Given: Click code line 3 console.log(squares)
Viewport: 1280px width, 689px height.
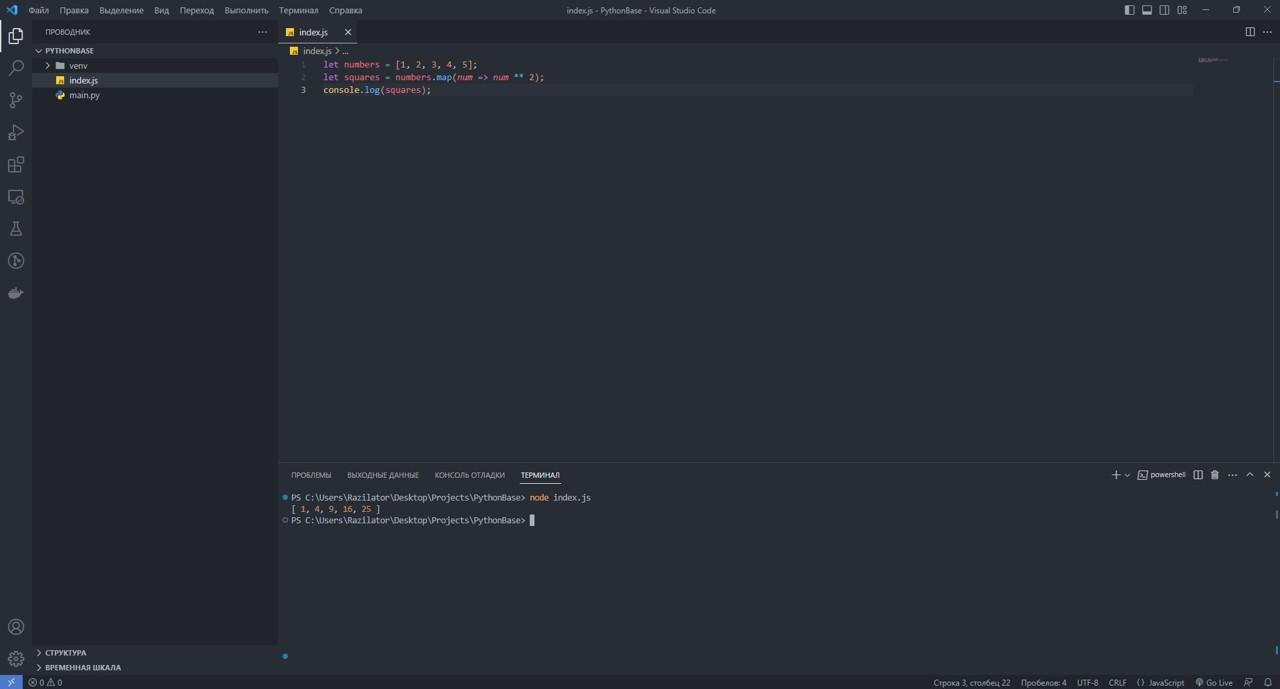Looking at the screenshot, I should coord(377,90).
